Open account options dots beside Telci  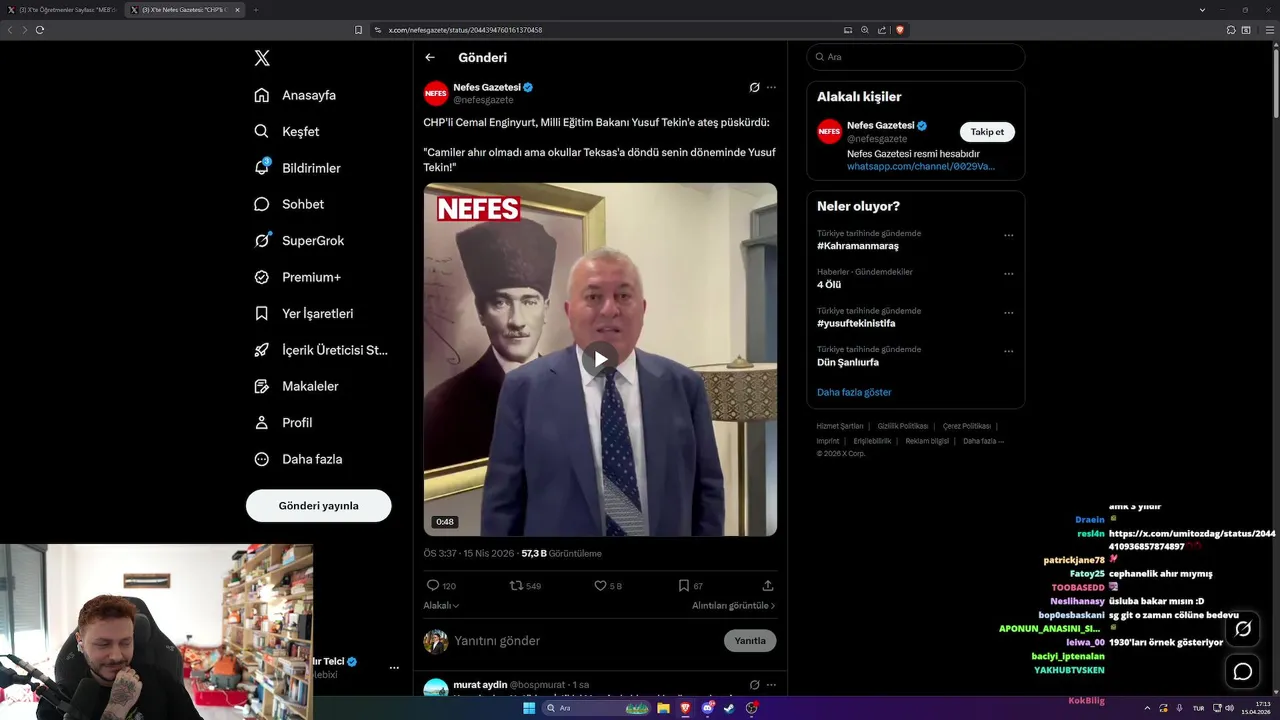394,667
